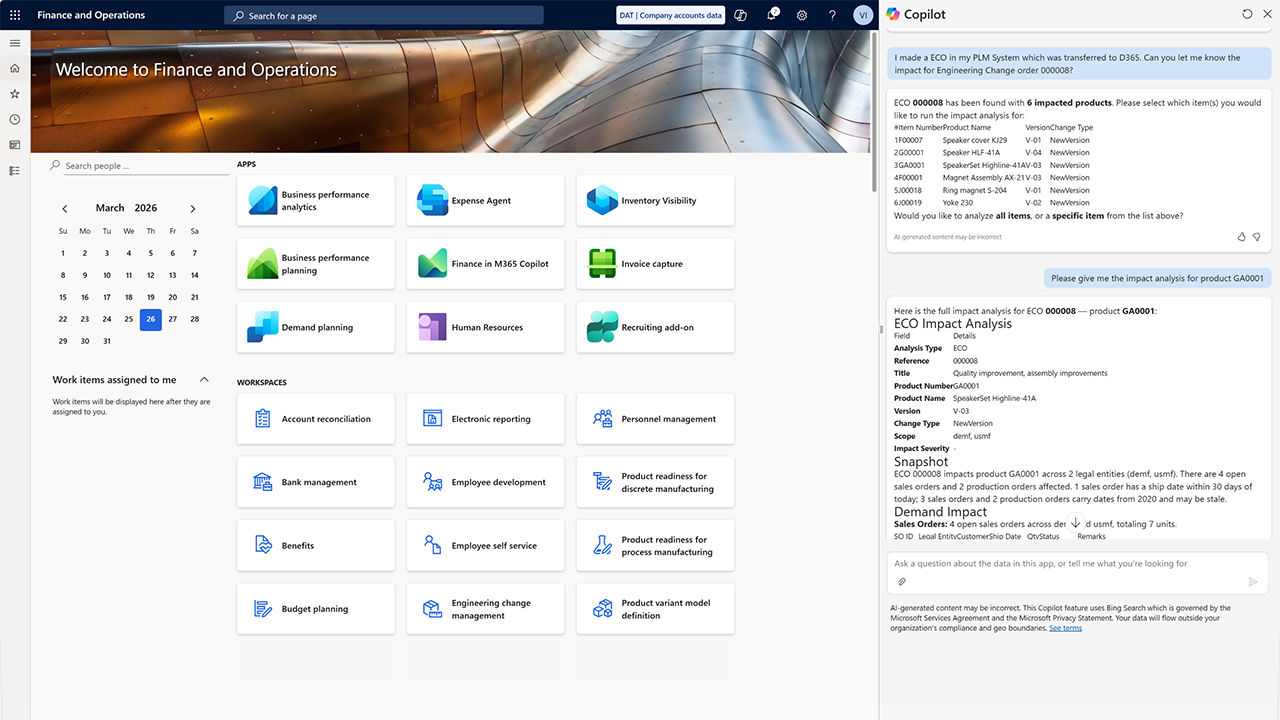Select March 15 in the calendar
This screenshot has height=720, width=1280.
tap(63, 297)
